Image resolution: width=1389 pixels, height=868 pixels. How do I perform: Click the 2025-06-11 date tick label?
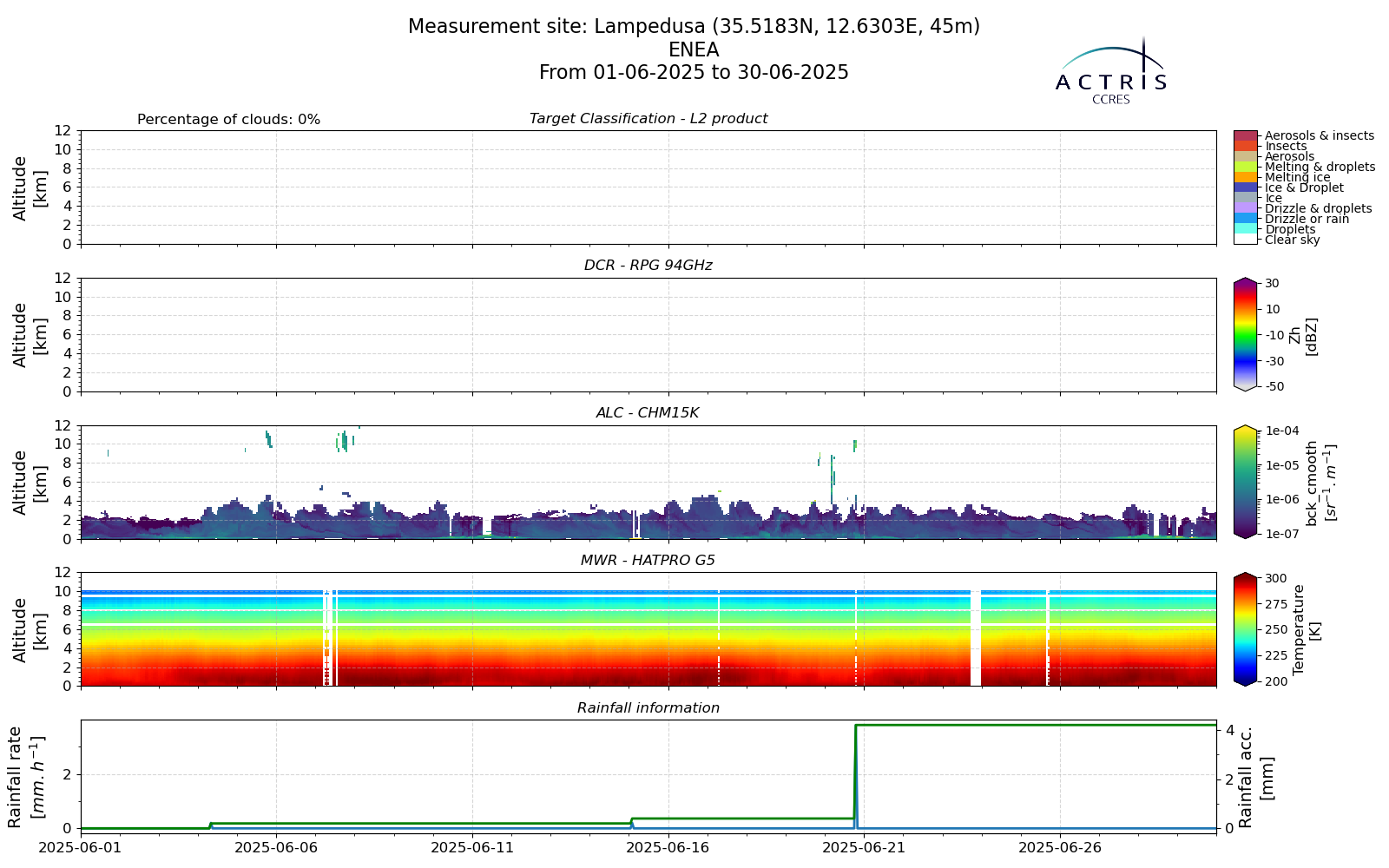pyautogui.click(x=472, y=847)
